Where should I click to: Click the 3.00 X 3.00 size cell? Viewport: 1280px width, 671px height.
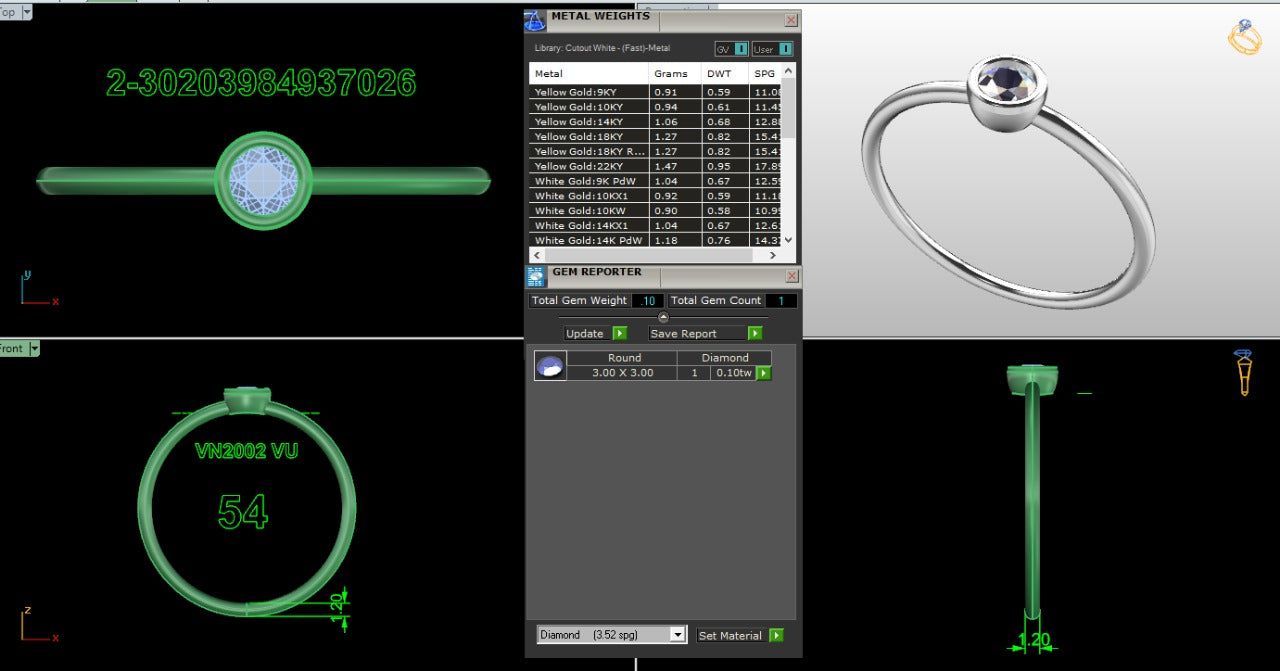(622, 373)
